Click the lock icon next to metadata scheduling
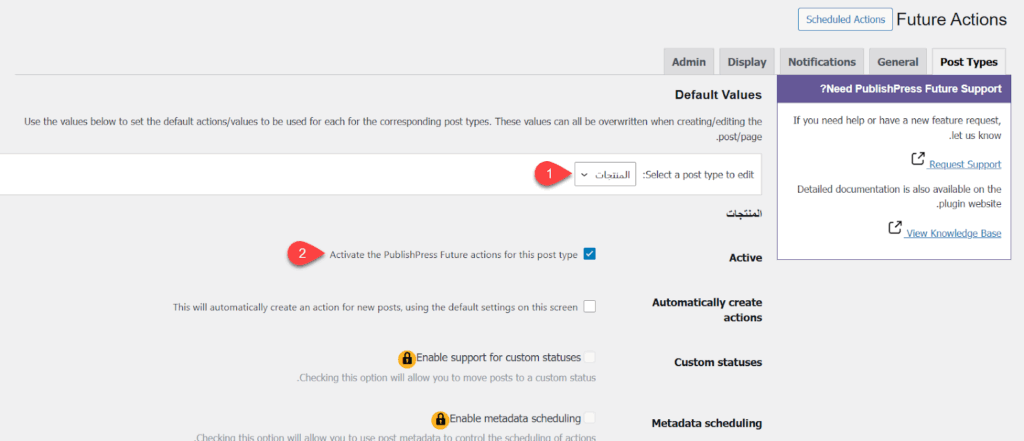Image resolution: width=1024 pixels, height=441 pixels. (x=439, y=420)
